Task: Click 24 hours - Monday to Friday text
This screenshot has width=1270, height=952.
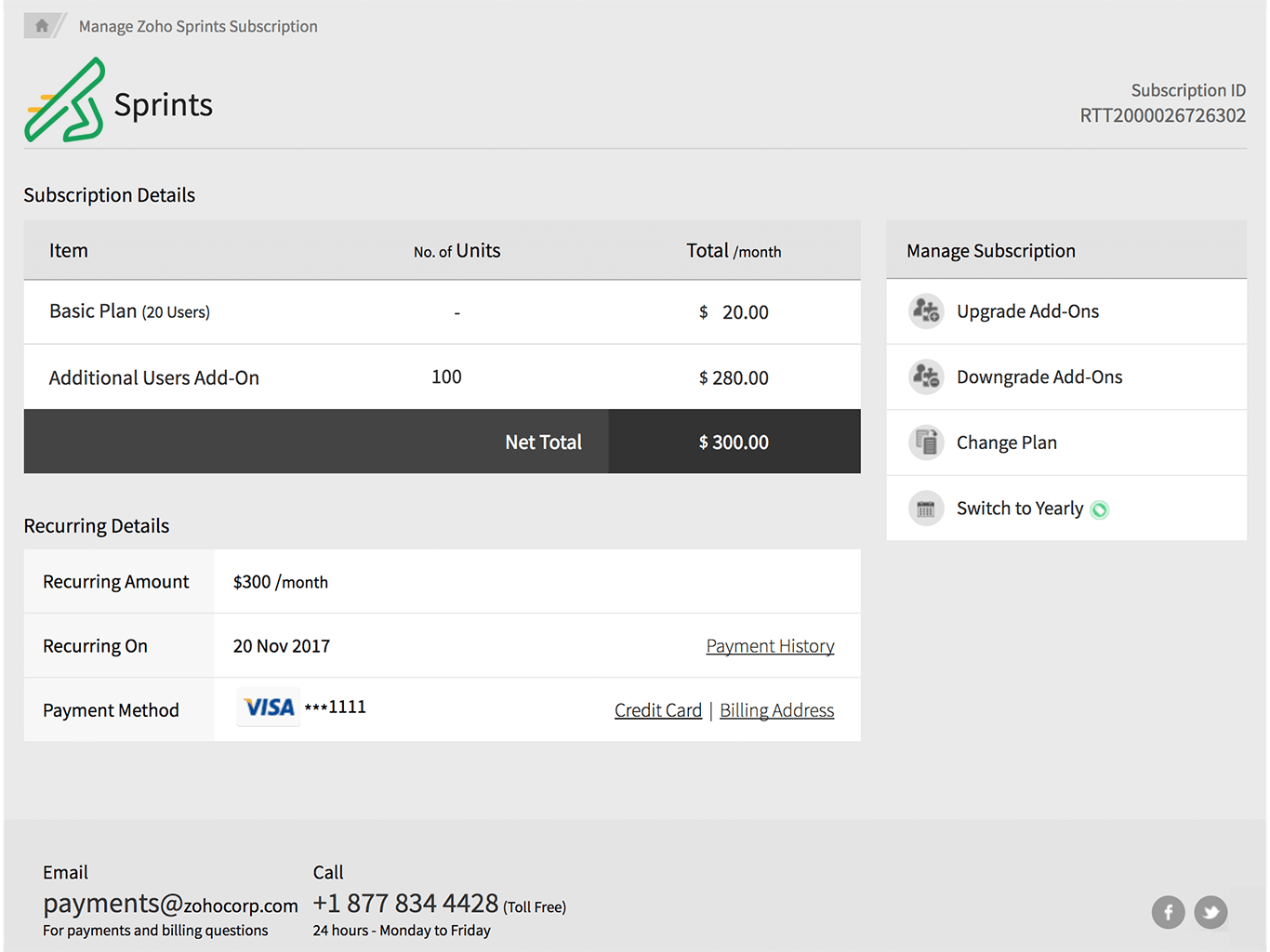Action: coord(402,931)
